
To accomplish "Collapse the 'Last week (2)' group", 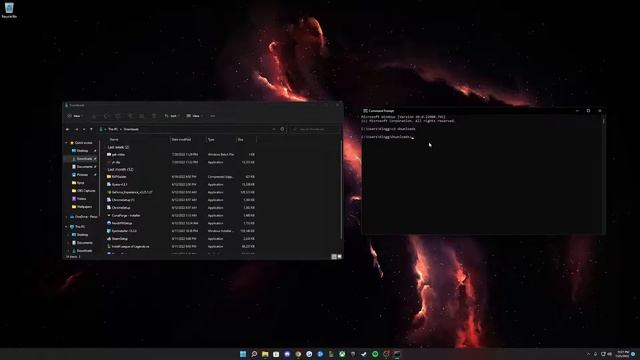I will tap(118, 147).
